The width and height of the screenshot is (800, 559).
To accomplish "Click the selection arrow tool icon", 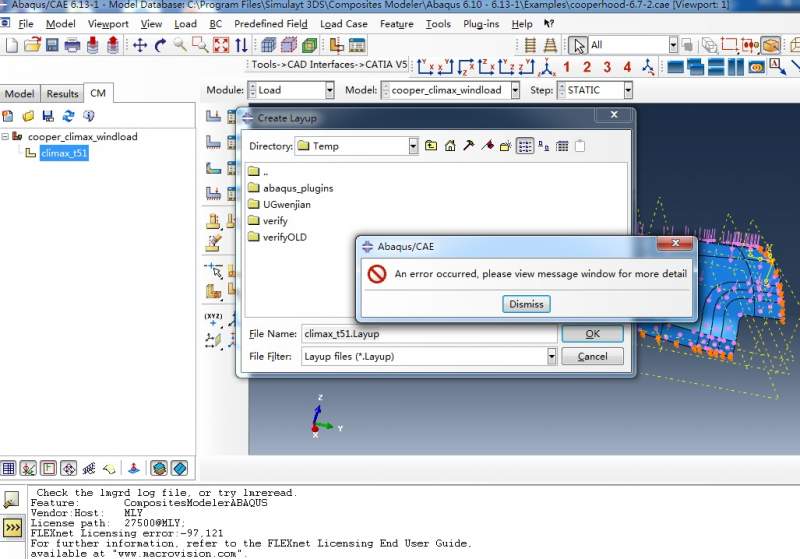I will coord(579,45).
